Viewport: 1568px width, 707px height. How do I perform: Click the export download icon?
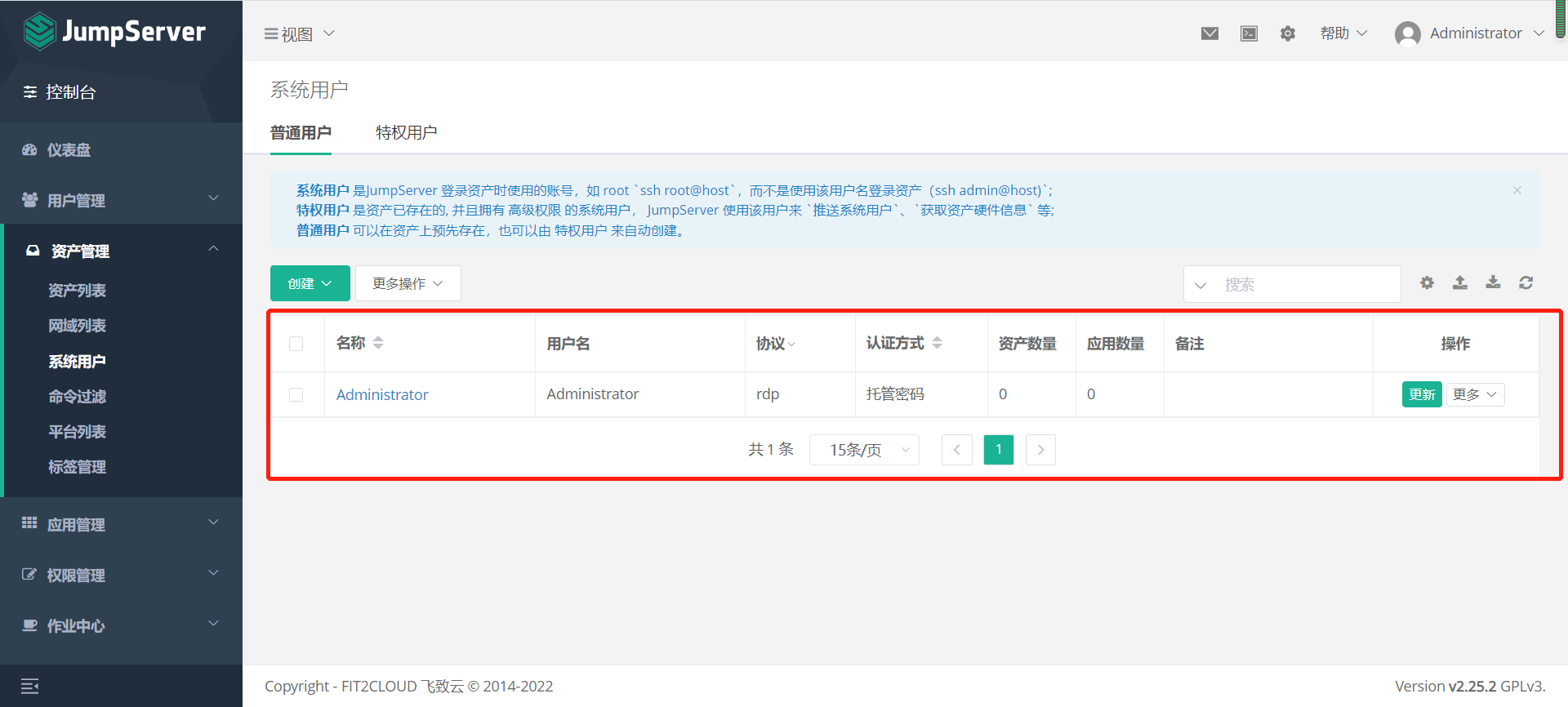point(1493,282)
